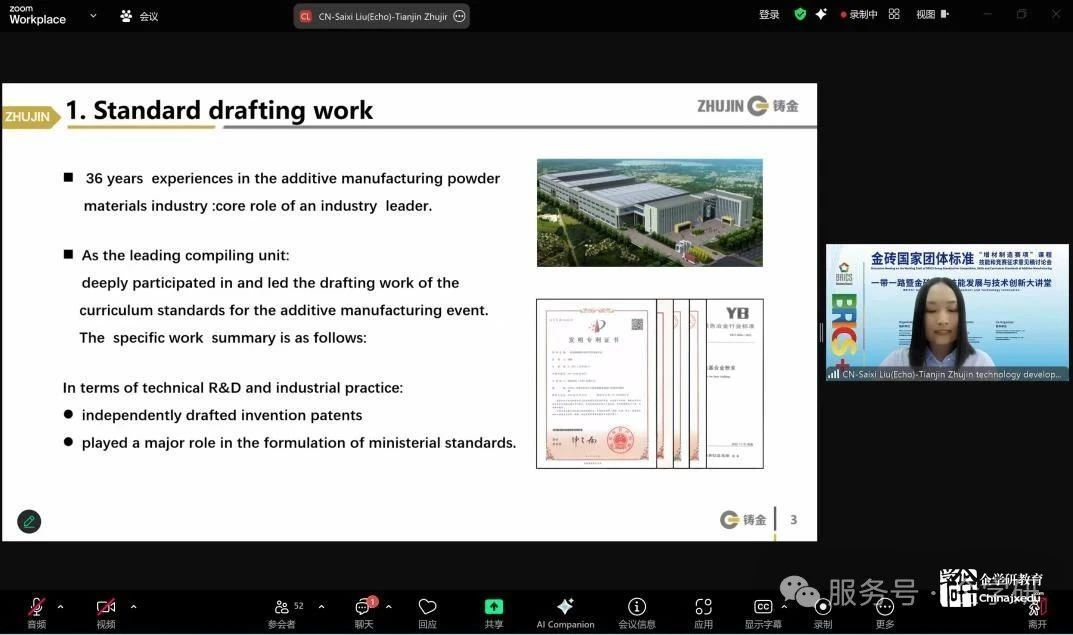Click the green security shield icon
Viewport: 1073px width, 635px height.
[x=800, y=14]
